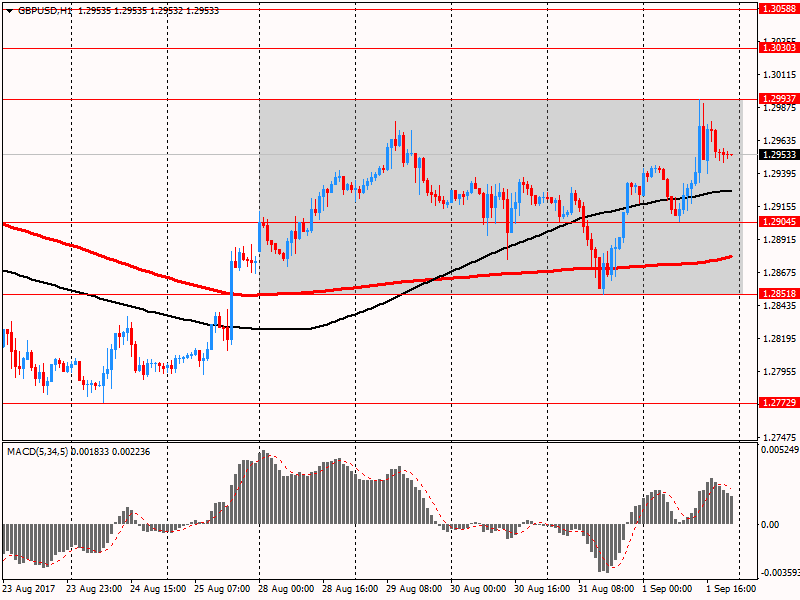This screenshot has width=800, height=600.
Task: Click the MACD scale value -0.003593
Action: point(780,572)
